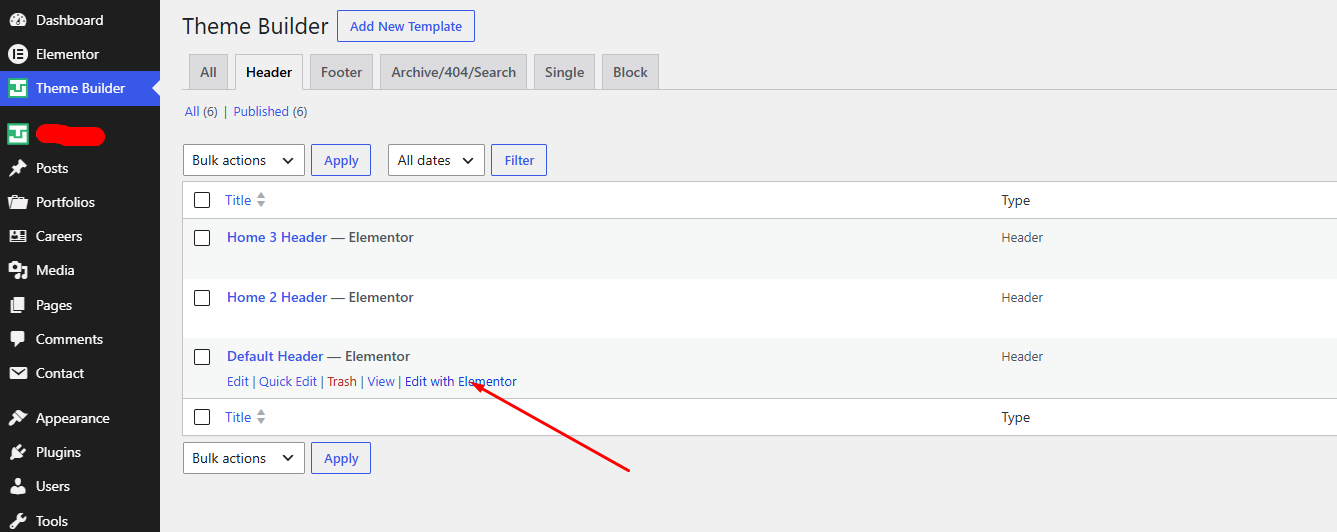Screen dimensions: 1337x532
Task: Click the bottom Apply button
Action: (x=341, y=458)
